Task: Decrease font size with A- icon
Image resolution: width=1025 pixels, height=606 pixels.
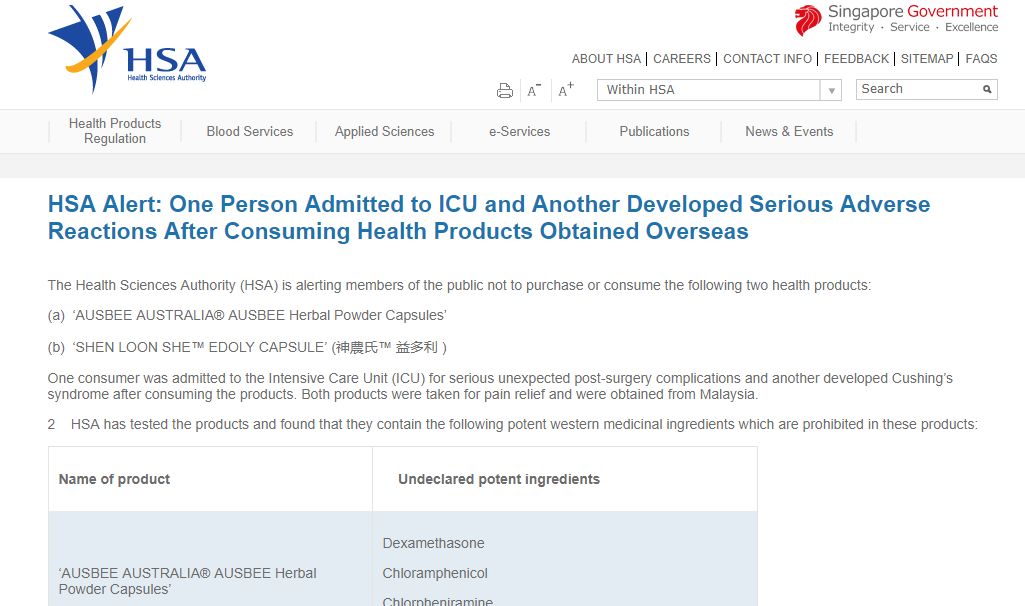Action: [x=534, y=91]
